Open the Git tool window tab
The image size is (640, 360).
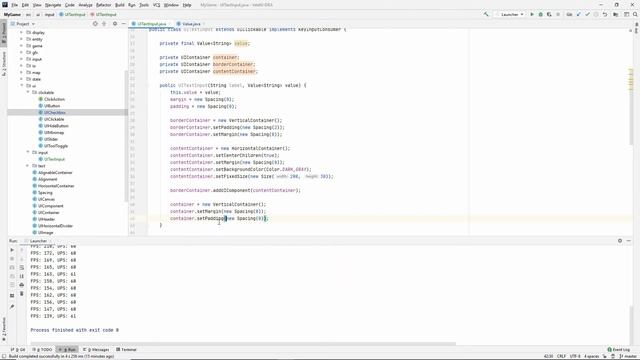pos(18,349)
